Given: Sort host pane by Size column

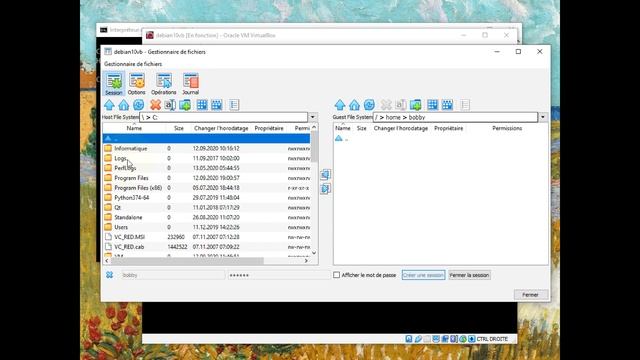Looking at the screenshot, I should click(179, 128).
